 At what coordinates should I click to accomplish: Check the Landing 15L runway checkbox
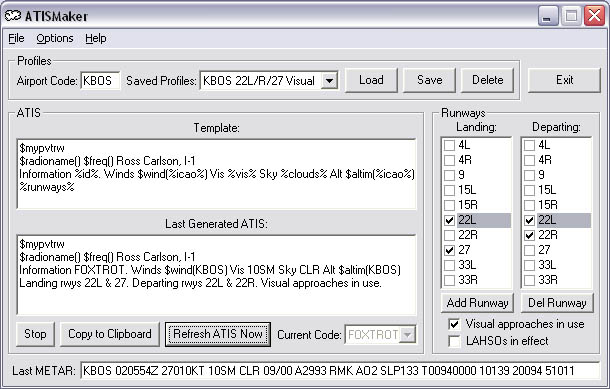click(449, 190)
